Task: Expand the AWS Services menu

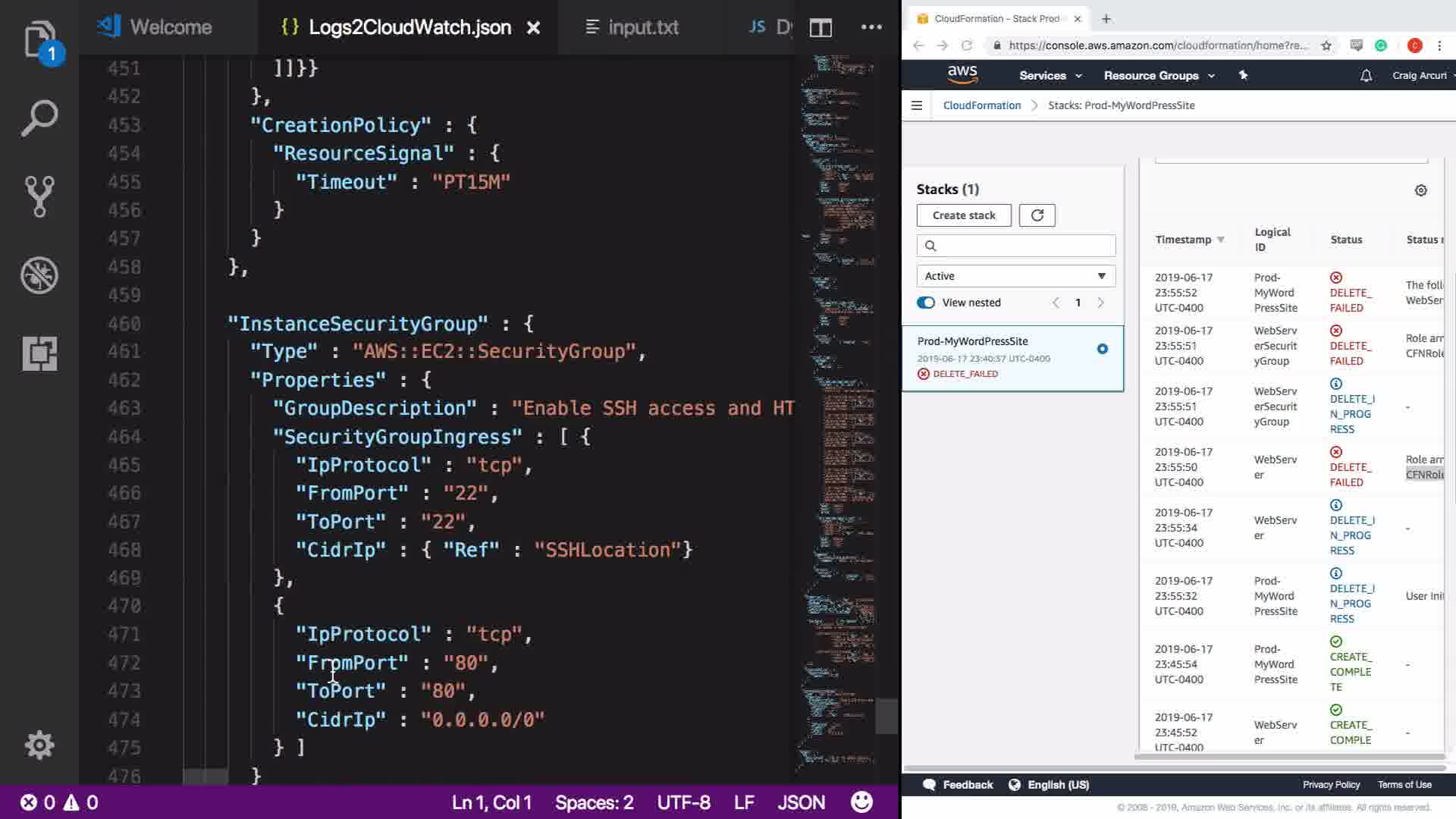Action: tap(1050, 76)
